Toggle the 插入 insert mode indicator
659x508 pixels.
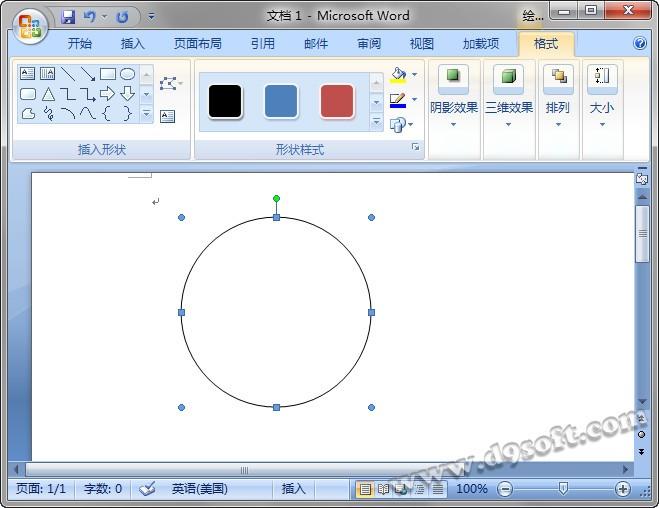pos(293,489)
